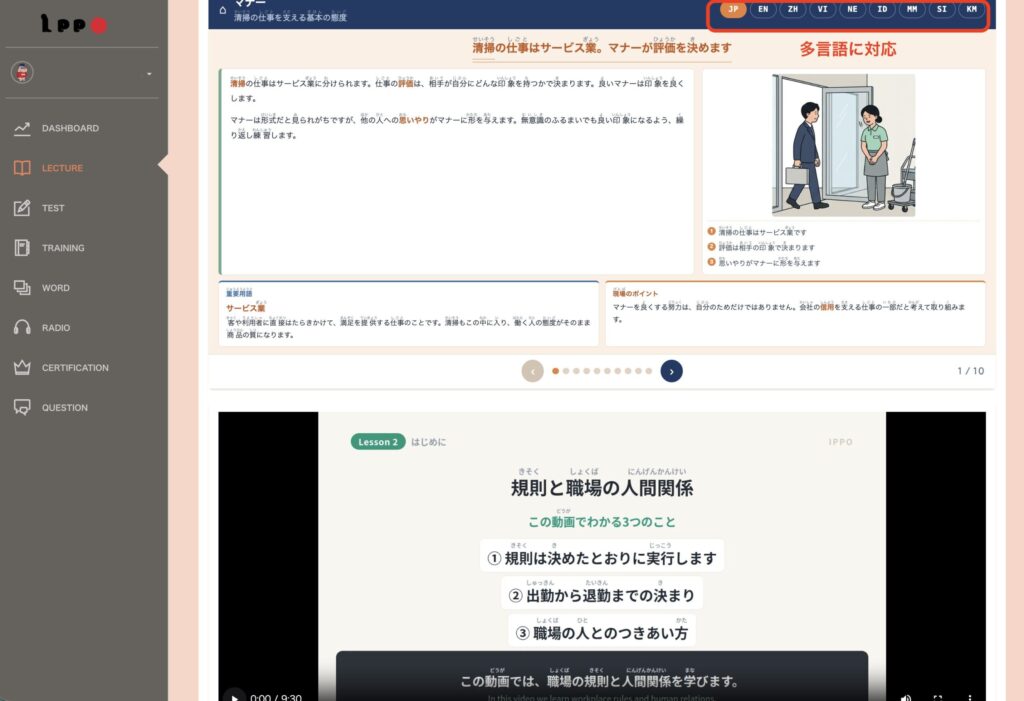Switch lecture language to NE

click(852, 9)
